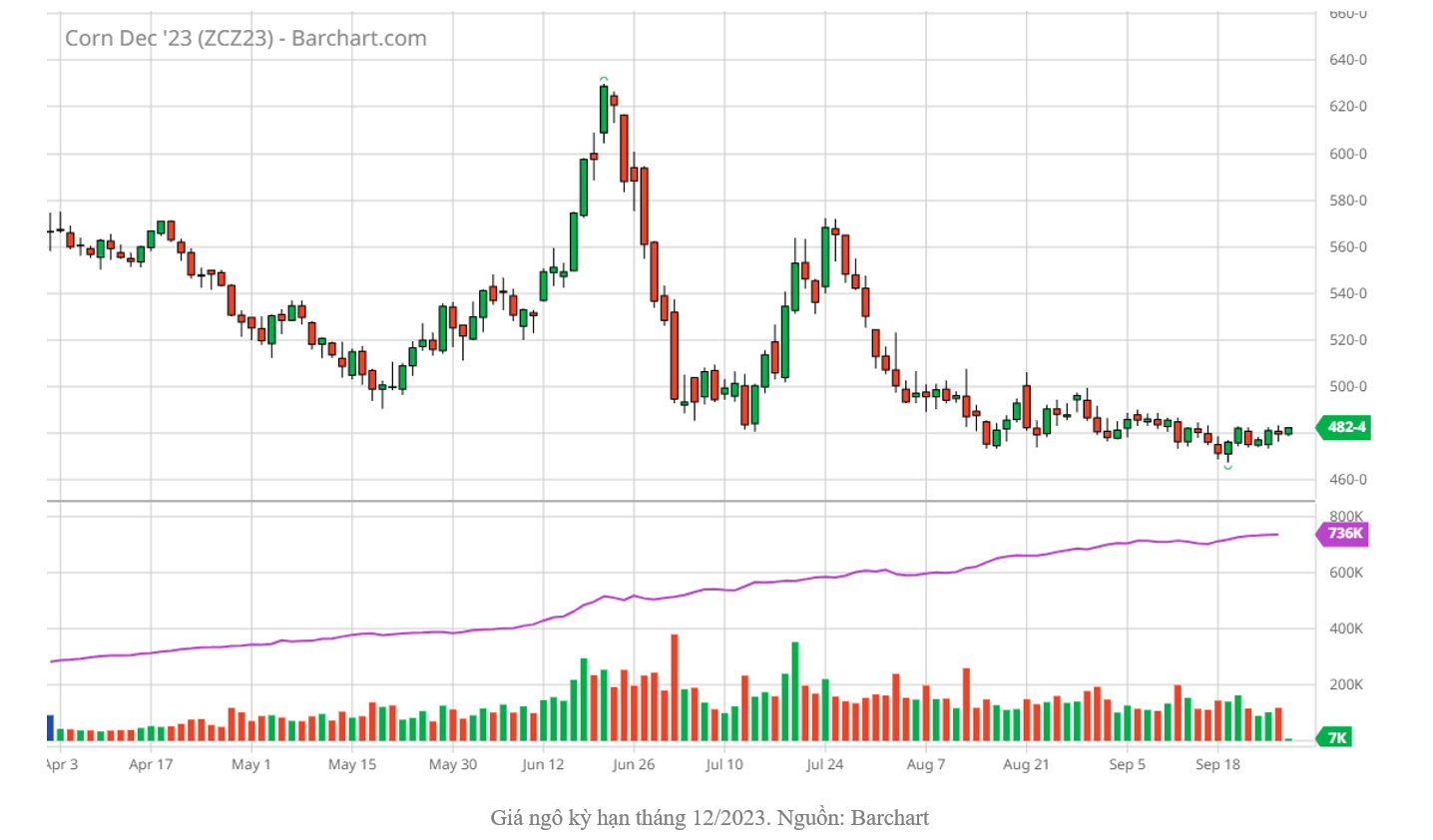Viewport: 1433px width, 840px height.
Task: Click the green 7K volume tag
Action: point(1335,738)
